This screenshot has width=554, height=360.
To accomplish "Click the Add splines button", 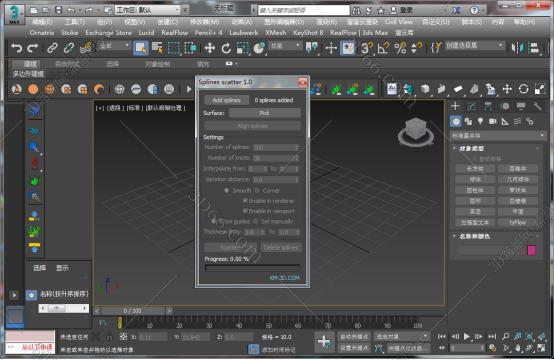I will click(x=226, y=100).
